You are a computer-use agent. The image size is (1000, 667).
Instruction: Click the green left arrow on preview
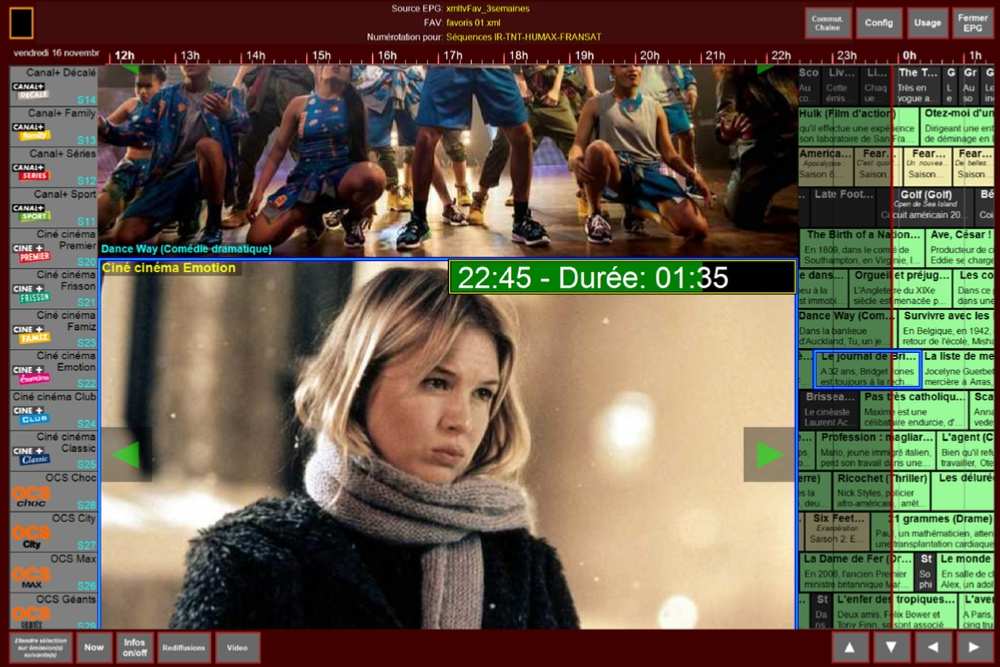point(126,455)
